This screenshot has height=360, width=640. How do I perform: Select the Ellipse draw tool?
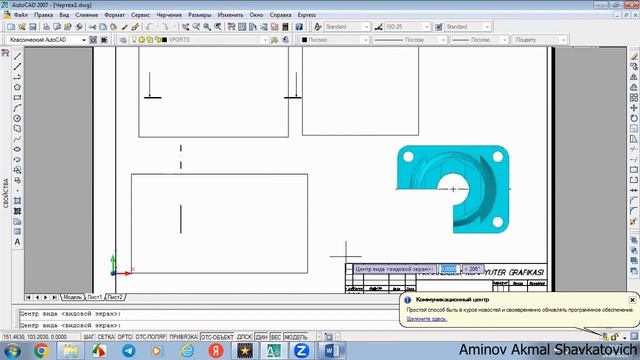[x=17, y=149]
